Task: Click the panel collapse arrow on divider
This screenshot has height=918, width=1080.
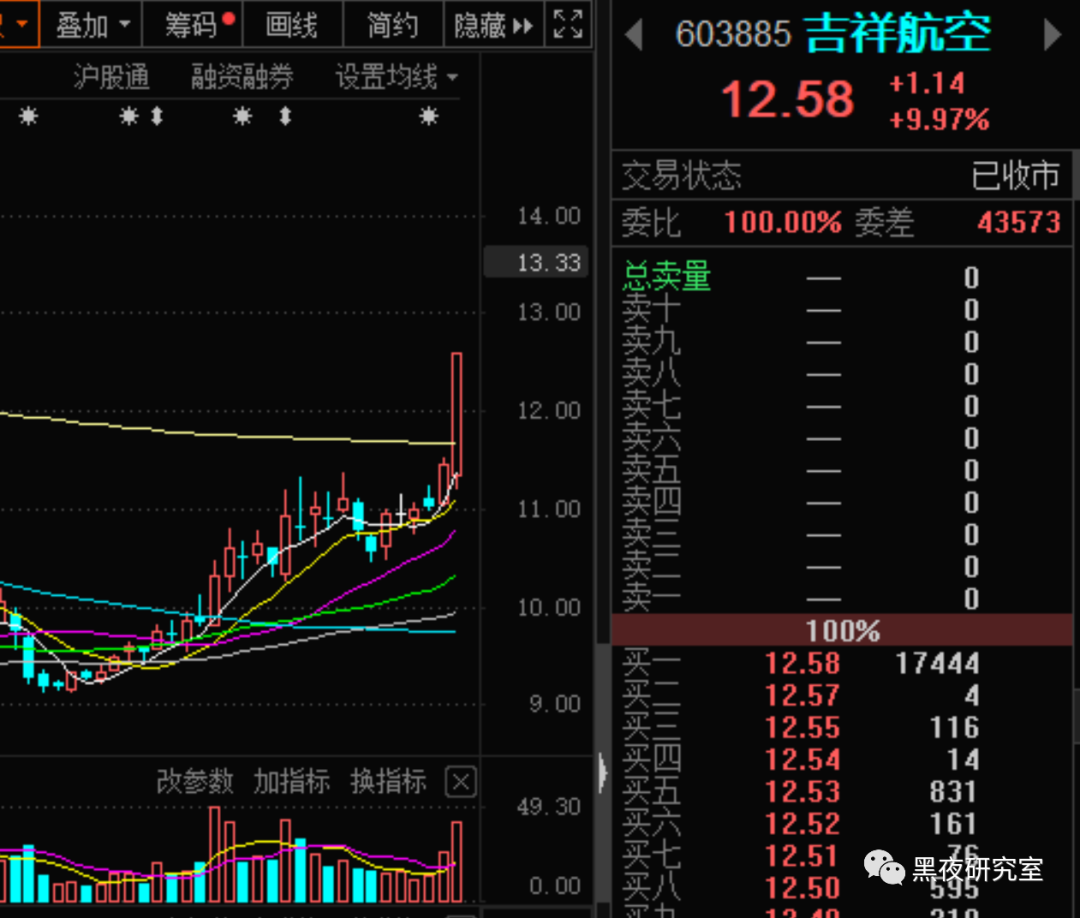Action: pyautogui.click(x=603, y=773)
